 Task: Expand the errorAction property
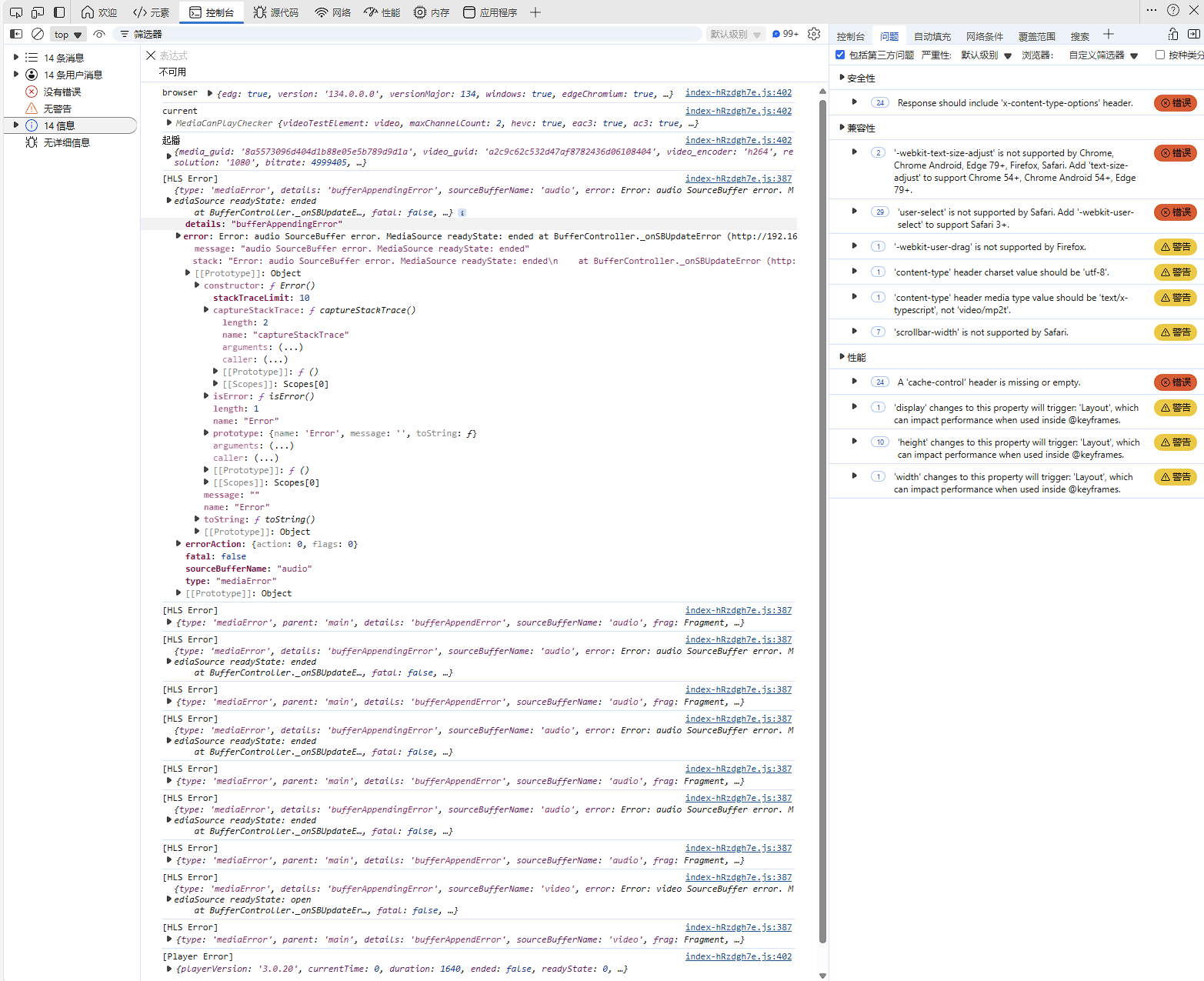[x=178, y=544]
